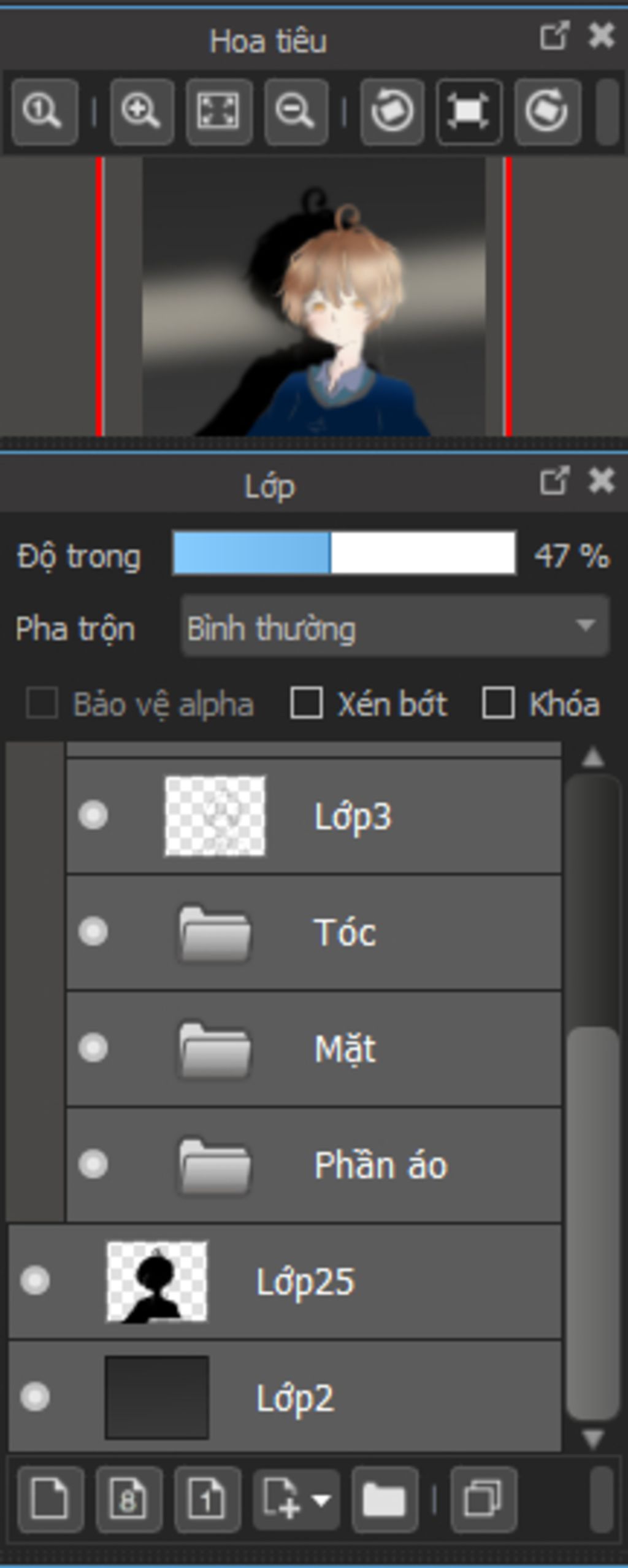
Task: Hide the Lớp25 layer
Action: click(35, 1281)
